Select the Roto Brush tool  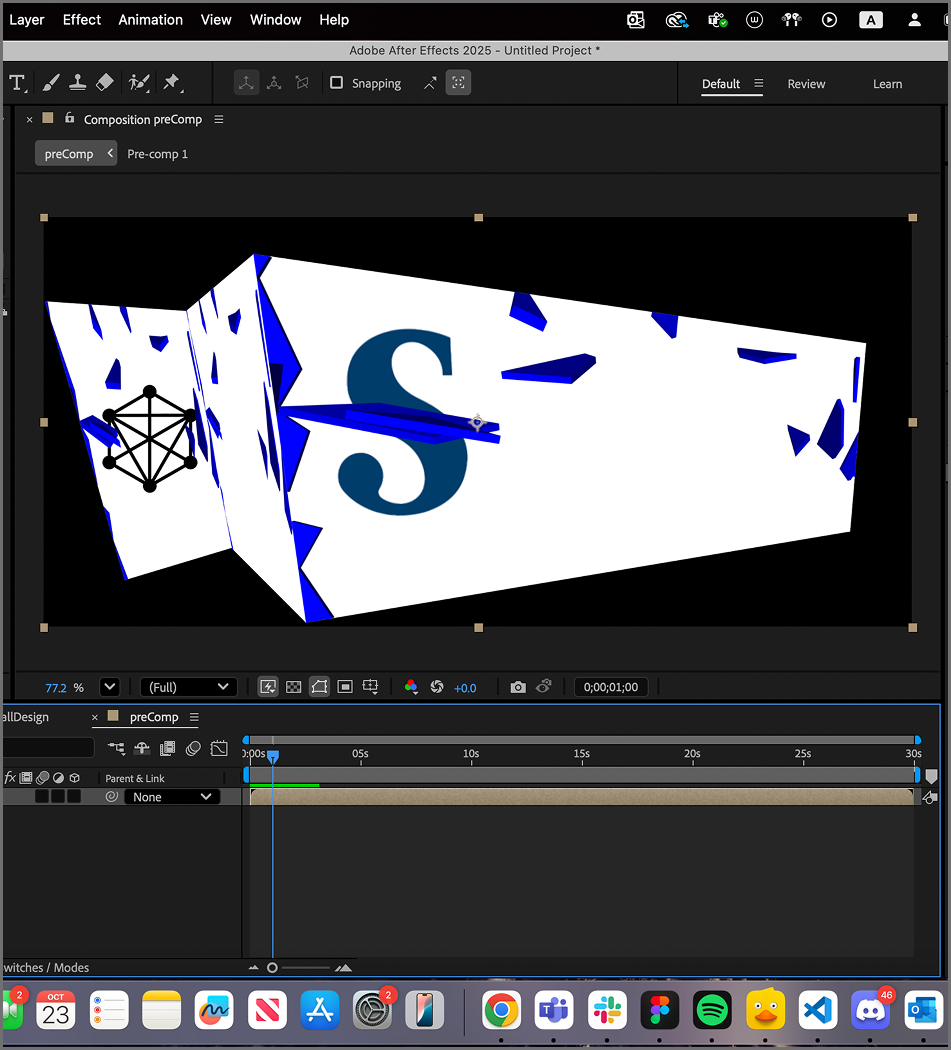click(138, 83)
